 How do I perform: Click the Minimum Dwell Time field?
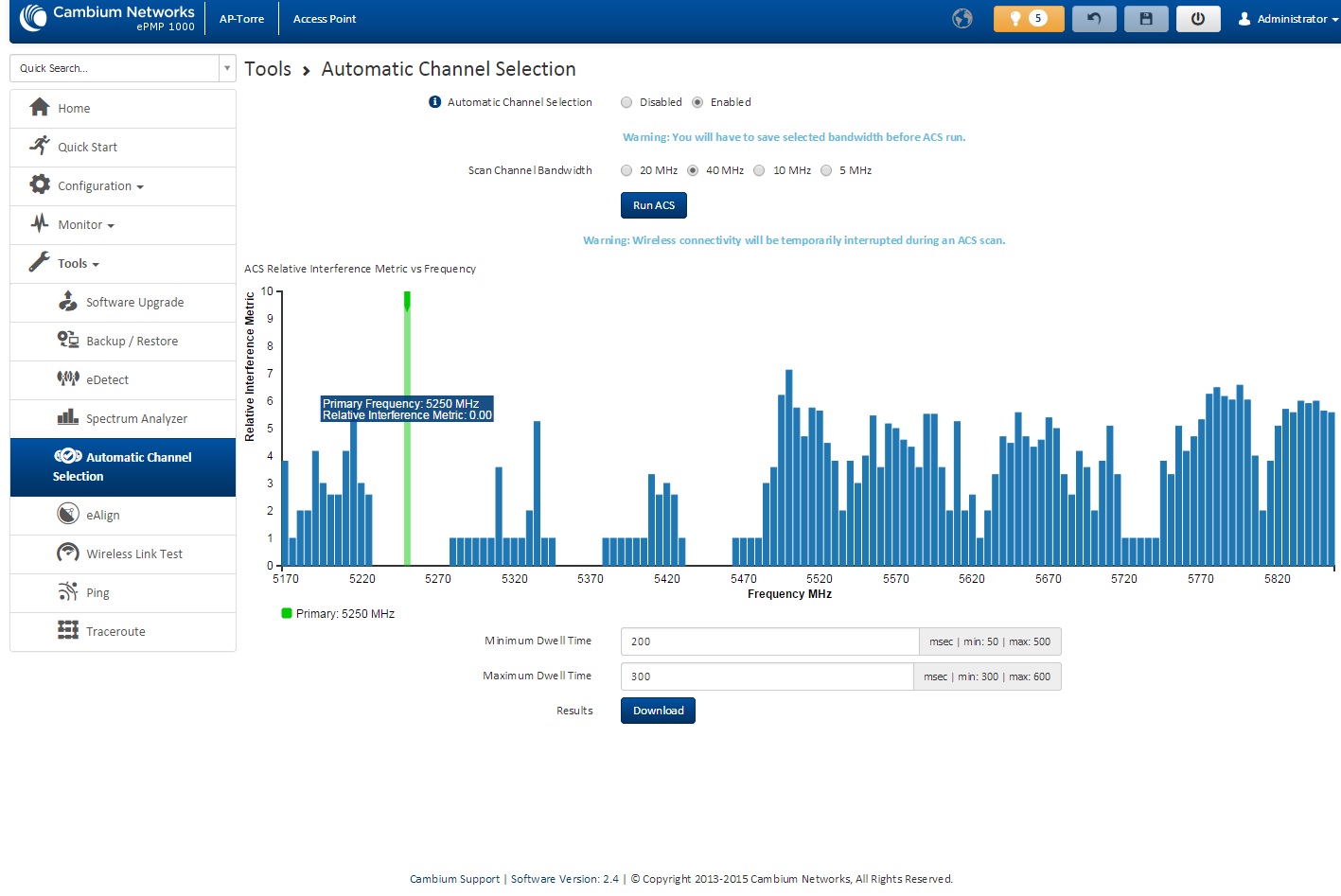tap(768, 641)
